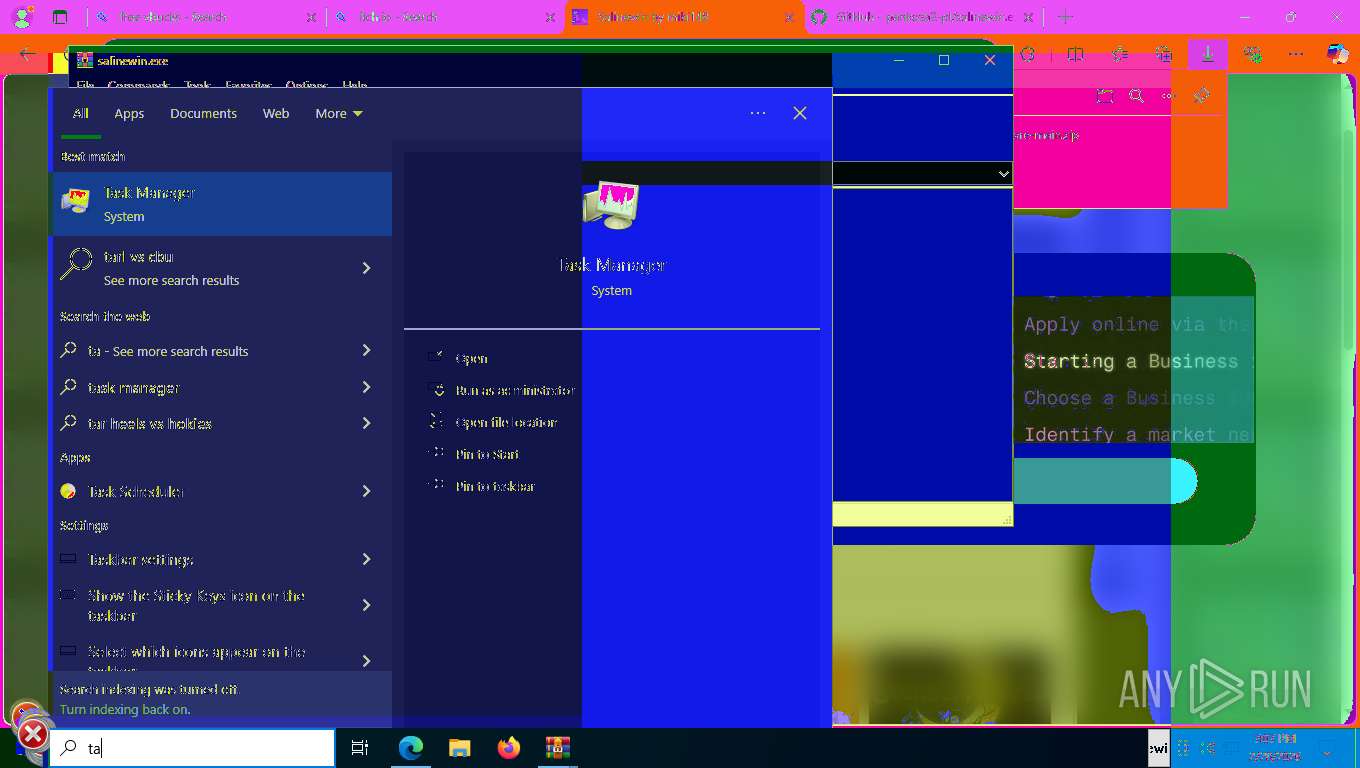Click the large Task Manager preview icon
The image size is (1360, 768).
pos(611,205)
